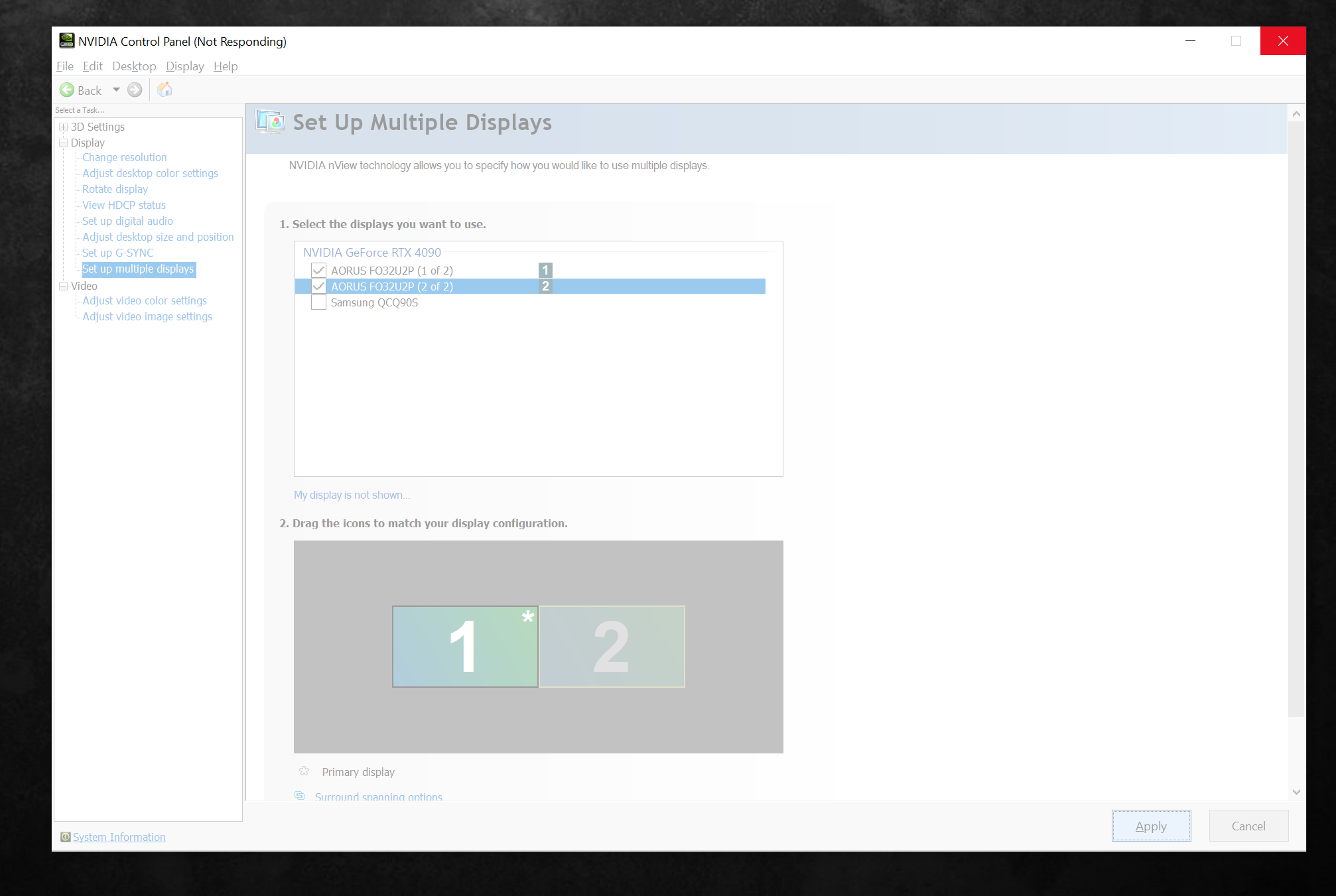Check the Samsung QCQ90S checkbox
The height and width of the screenshot is (896, 1336).
click(318, 302)
